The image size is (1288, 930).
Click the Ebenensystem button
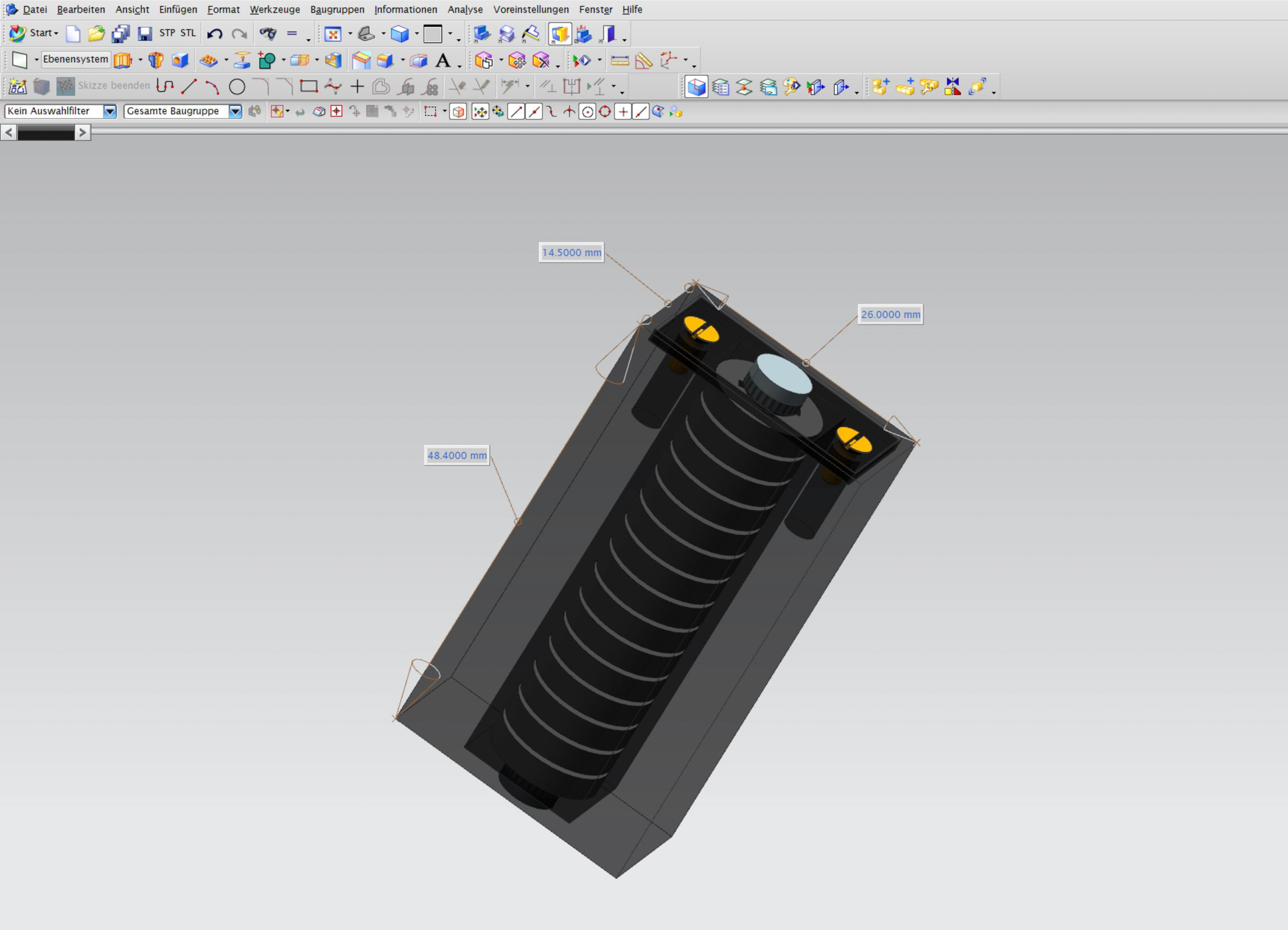75,59
